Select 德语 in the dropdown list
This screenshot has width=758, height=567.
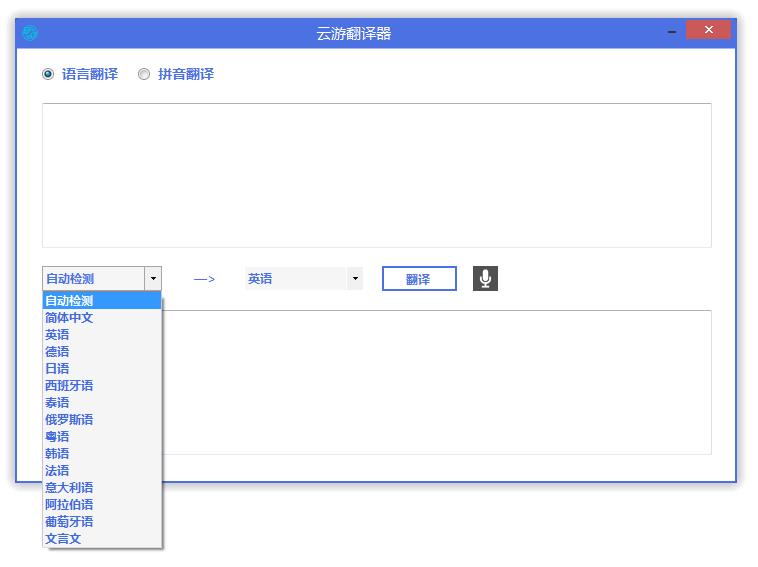click(57, 352)
